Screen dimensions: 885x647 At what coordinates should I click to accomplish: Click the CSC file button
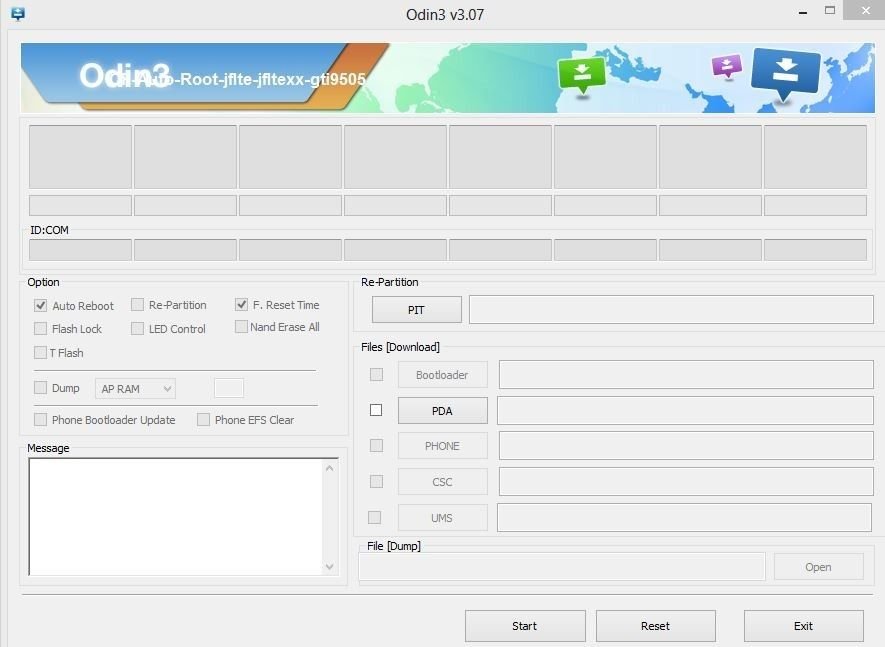(x=442, y=482)
